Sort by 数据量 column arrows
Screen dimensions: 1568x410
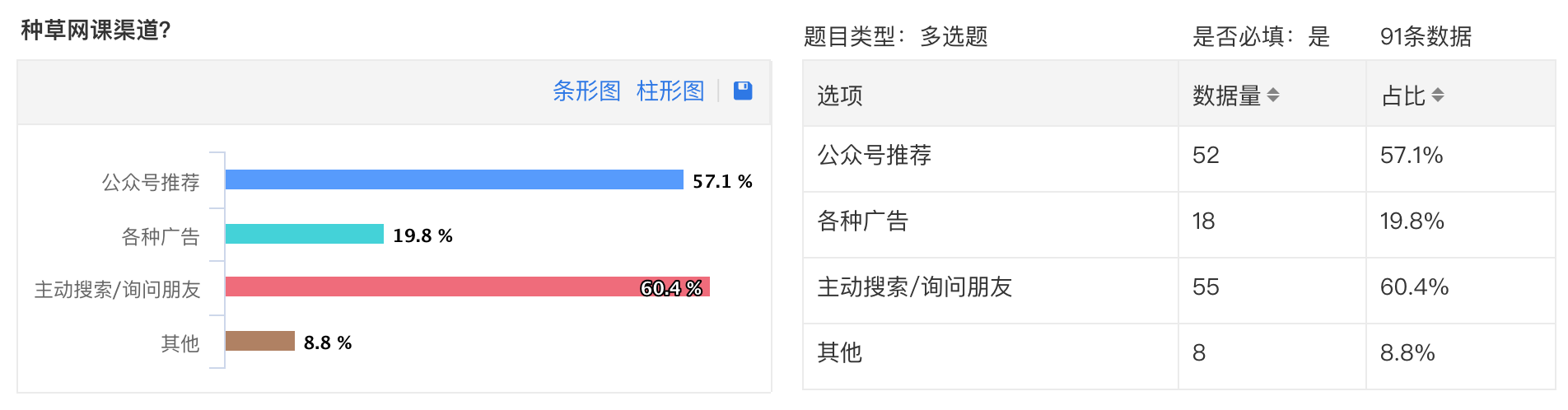(x=1273, y=96)
